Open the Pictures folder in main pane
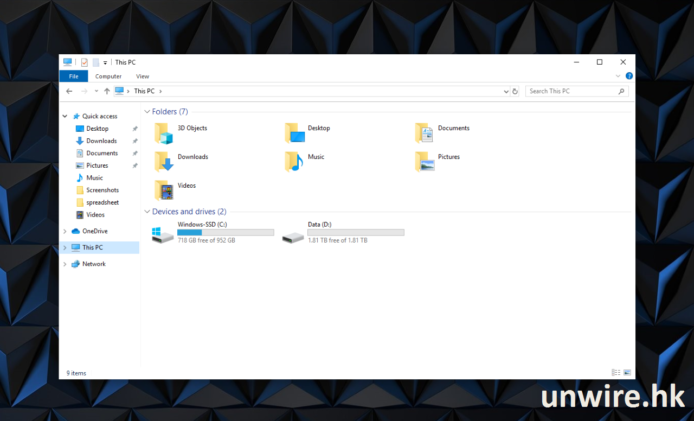This screenshot has height=421, width=694. [x=424, y=161]
